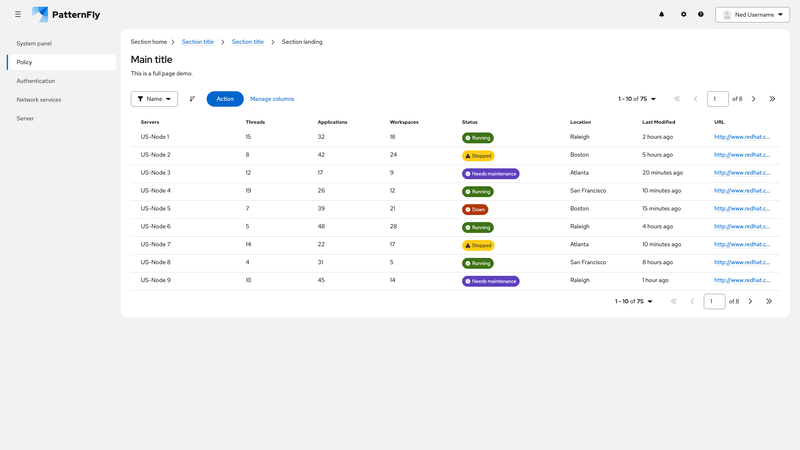Go to the previous page in bottom pagination
The height and width of the screenshot is (450, 800).
pos(692,302)
